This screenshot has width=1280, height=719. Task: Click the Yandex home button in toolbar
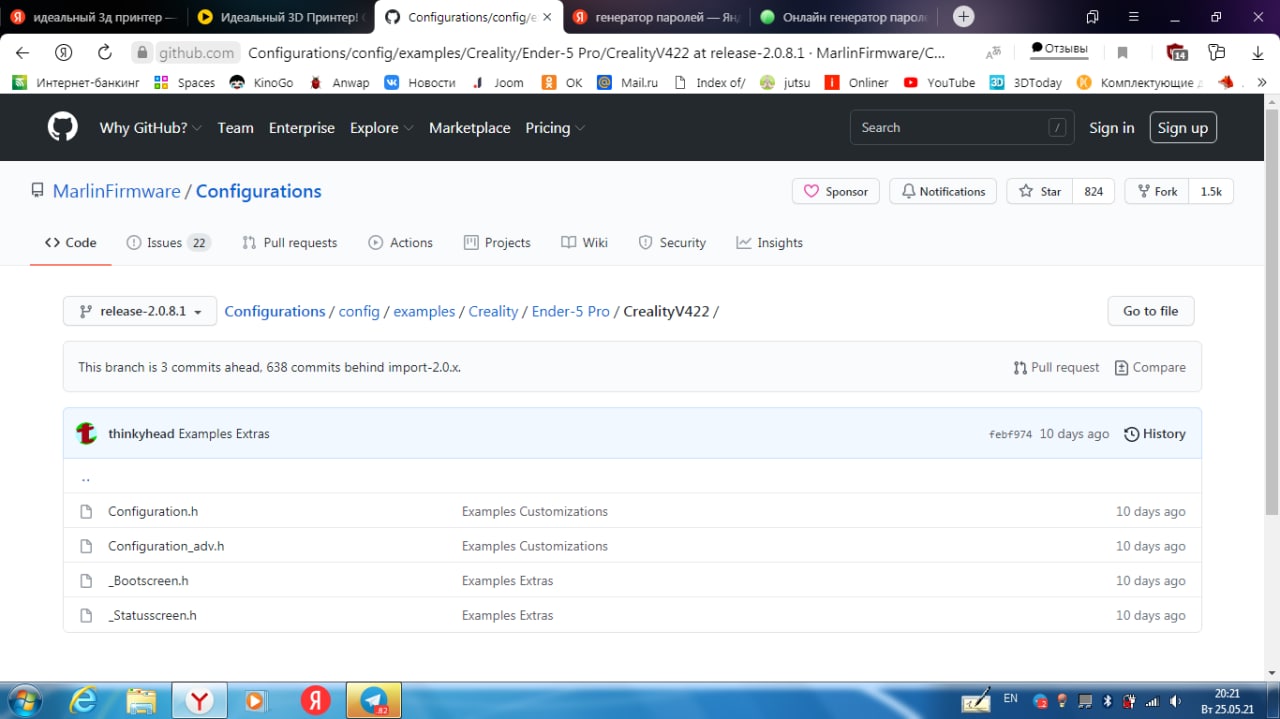click(63, 53)
